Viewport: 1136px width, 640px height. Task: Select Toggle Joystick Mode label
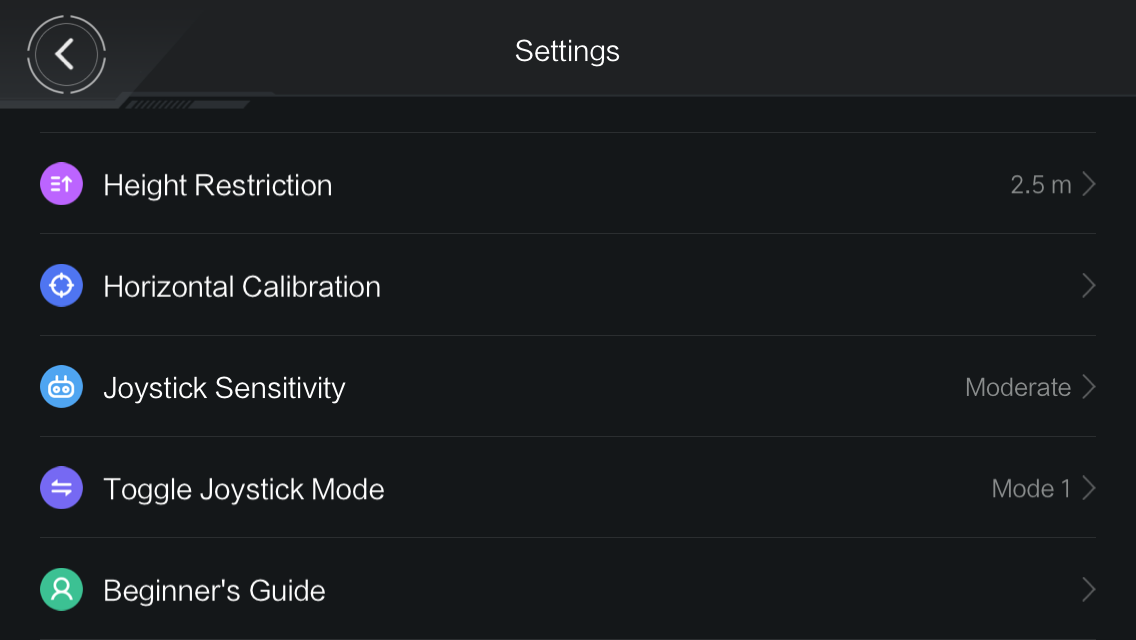coord(243,489)
